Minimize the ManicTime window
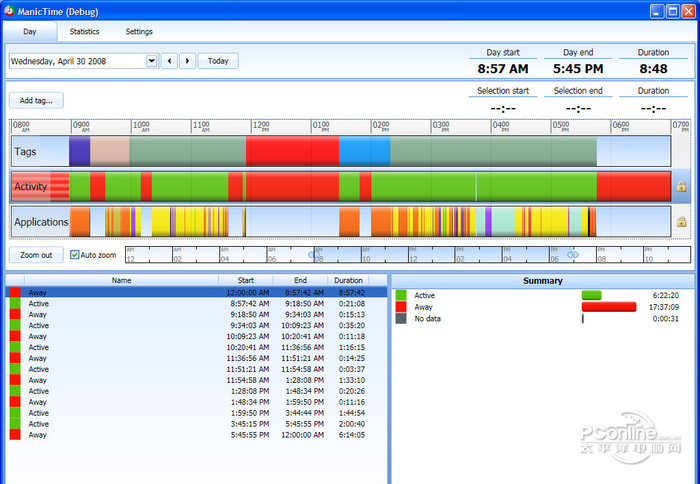This screenshot has width=700, height=484. [656, 11]
